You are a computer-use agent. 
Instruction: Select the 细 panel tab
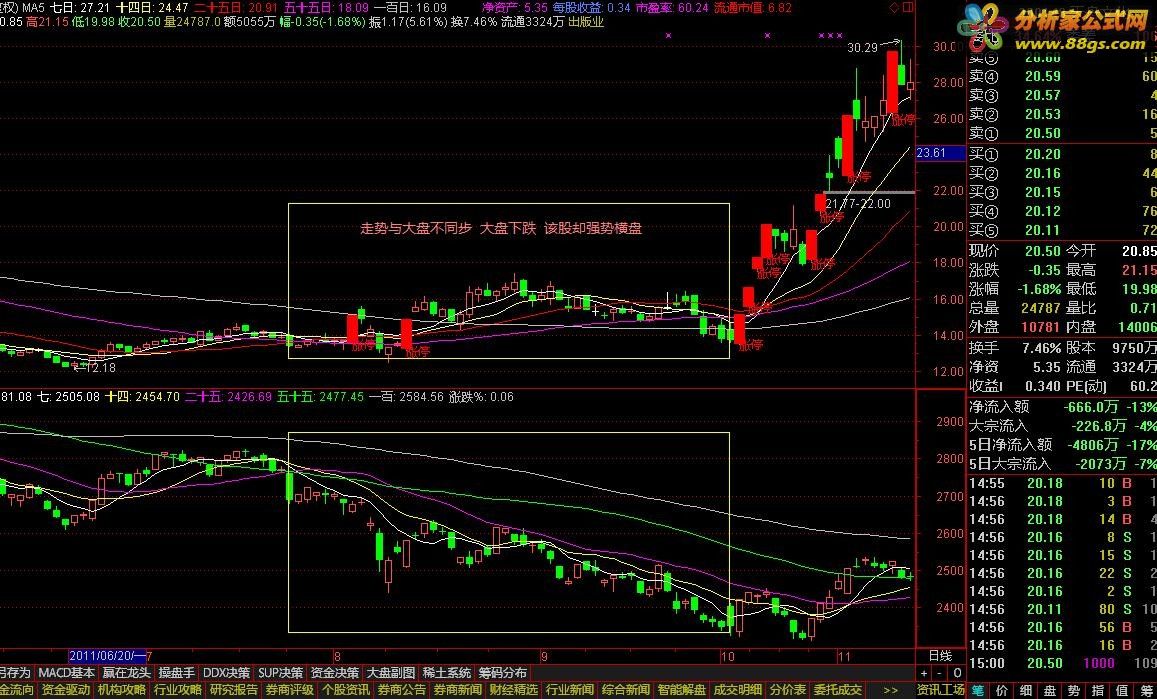[x=1026, y=691]
